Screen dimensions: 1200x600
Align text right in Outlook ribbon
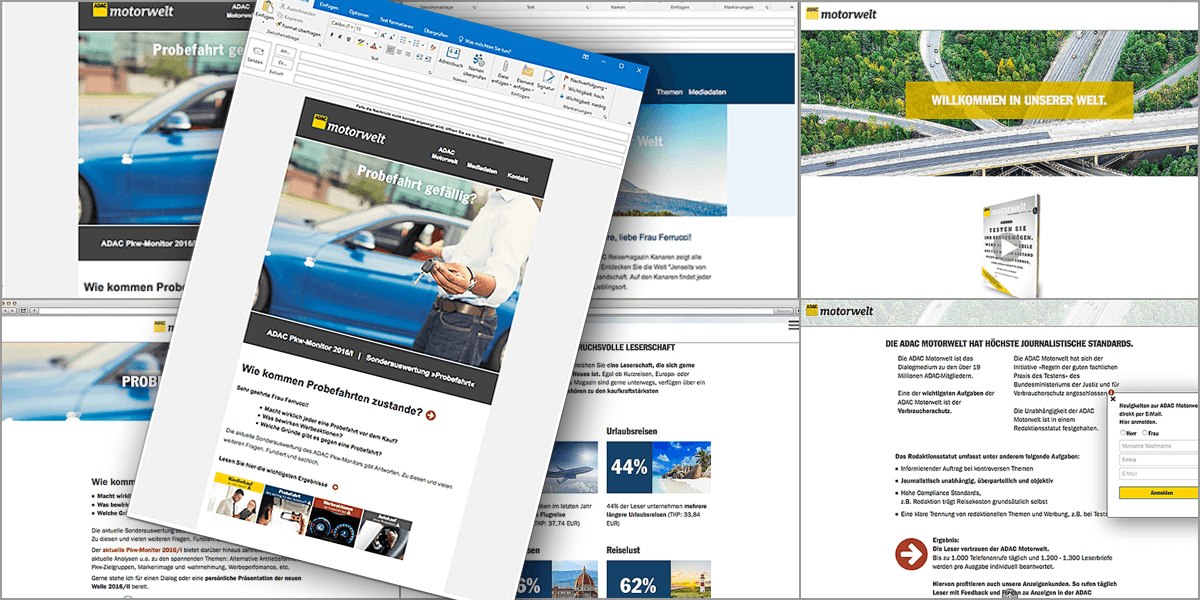407,54
